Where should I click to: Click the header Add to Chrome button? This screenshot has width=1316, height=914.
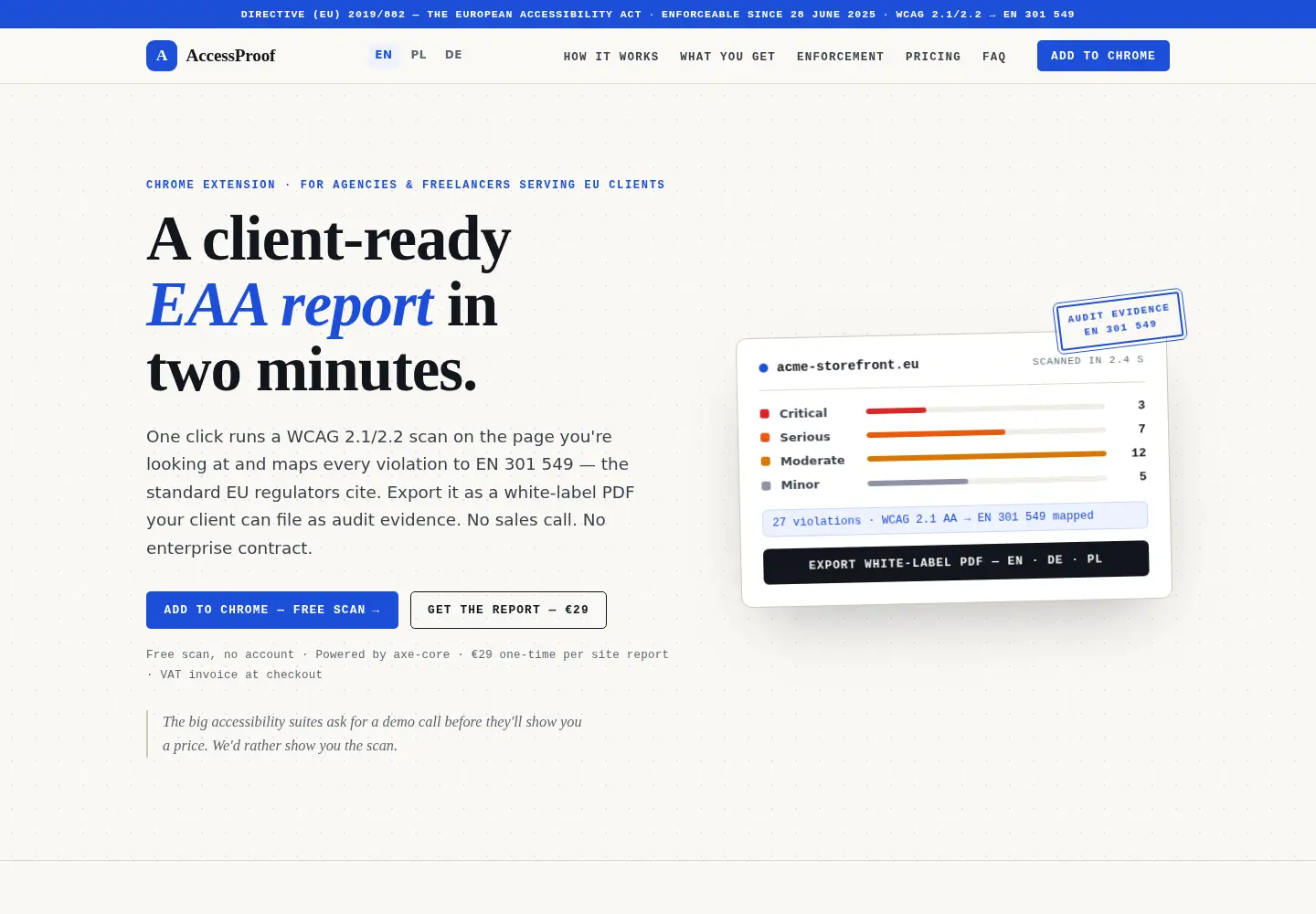[1103, 56]
